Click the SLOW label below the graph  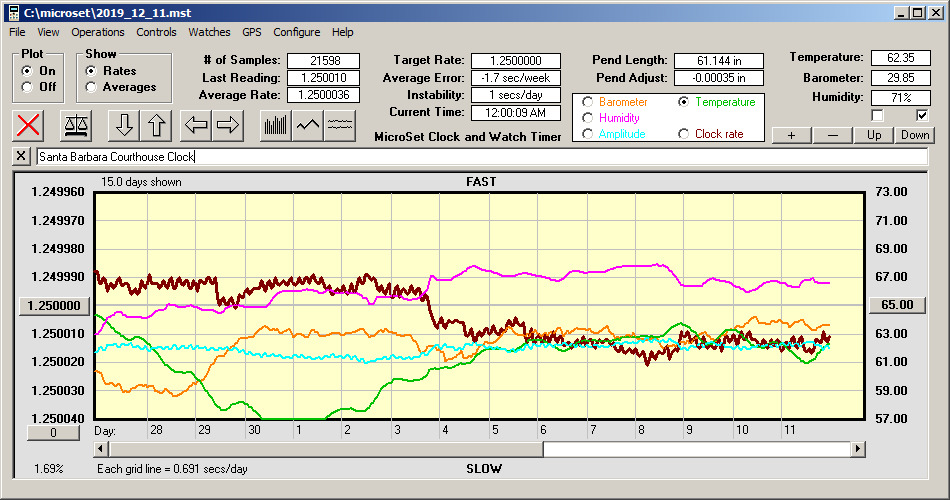(483, 468)
